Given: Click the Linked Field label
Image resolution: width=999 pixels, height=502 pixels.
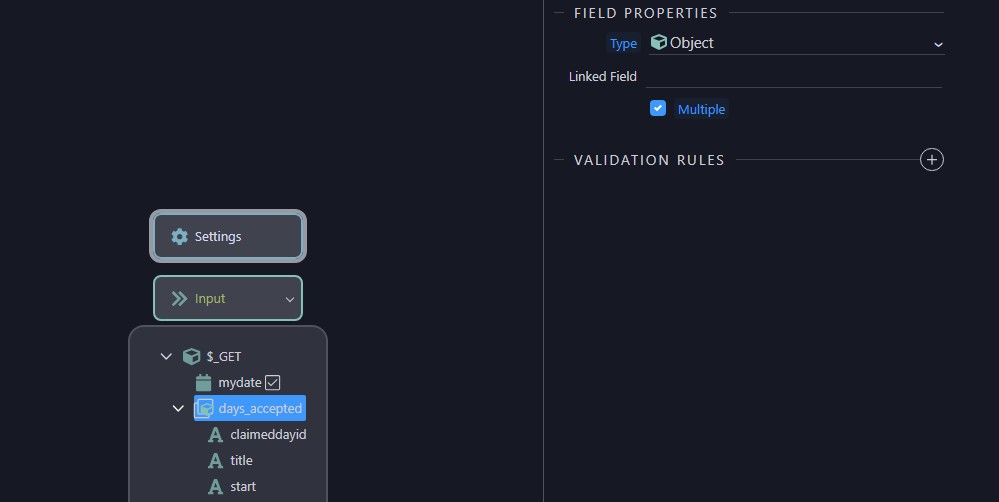Looking at the screenshot, I should 603,76.
